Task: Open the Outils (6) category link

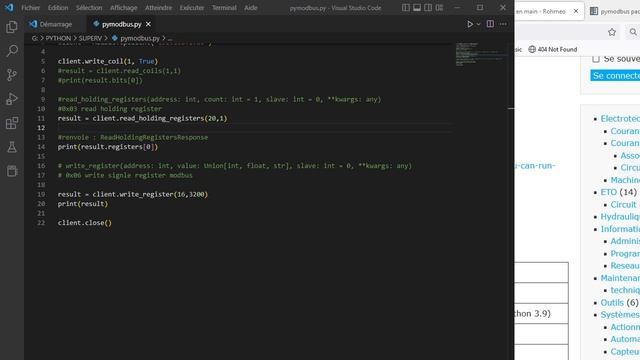Action: pyautogui.click(x=612, y=302)
